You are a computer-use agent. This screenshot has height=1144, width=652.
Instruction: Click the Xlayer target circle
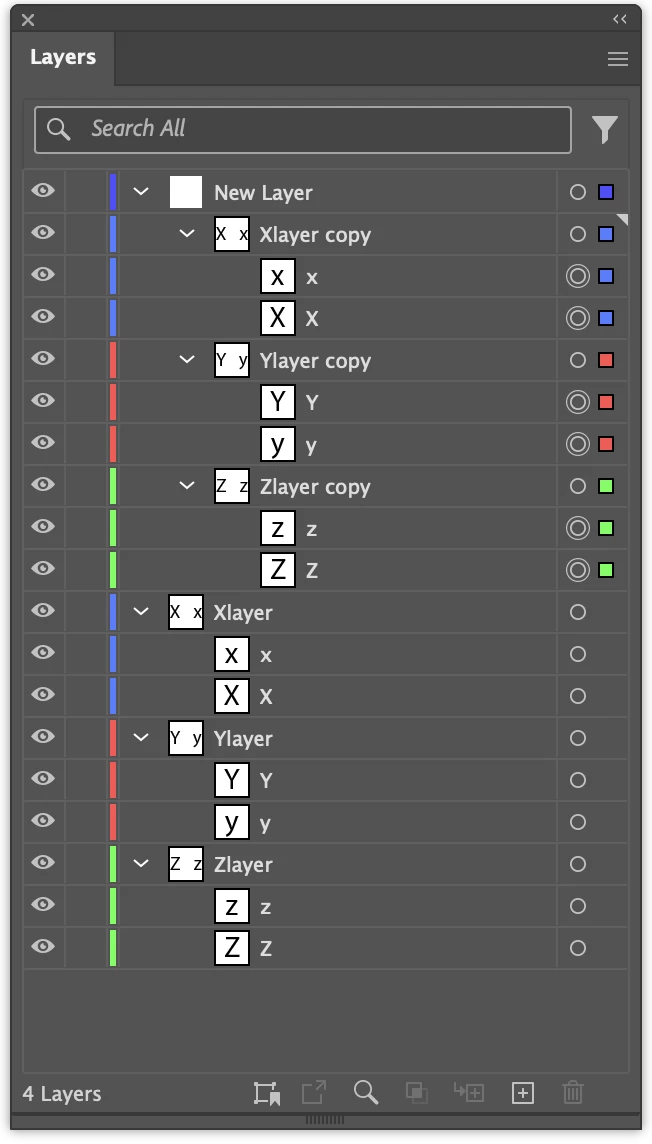[578, 612]
